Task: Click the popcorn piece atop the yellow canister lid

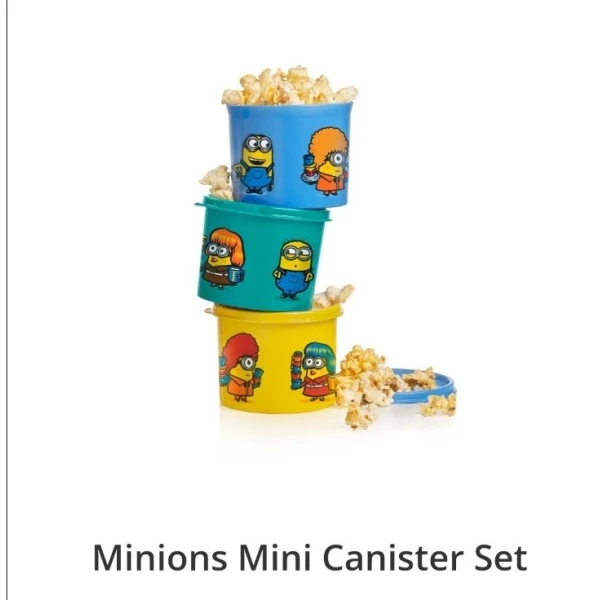Action: [x=334, y=295]
